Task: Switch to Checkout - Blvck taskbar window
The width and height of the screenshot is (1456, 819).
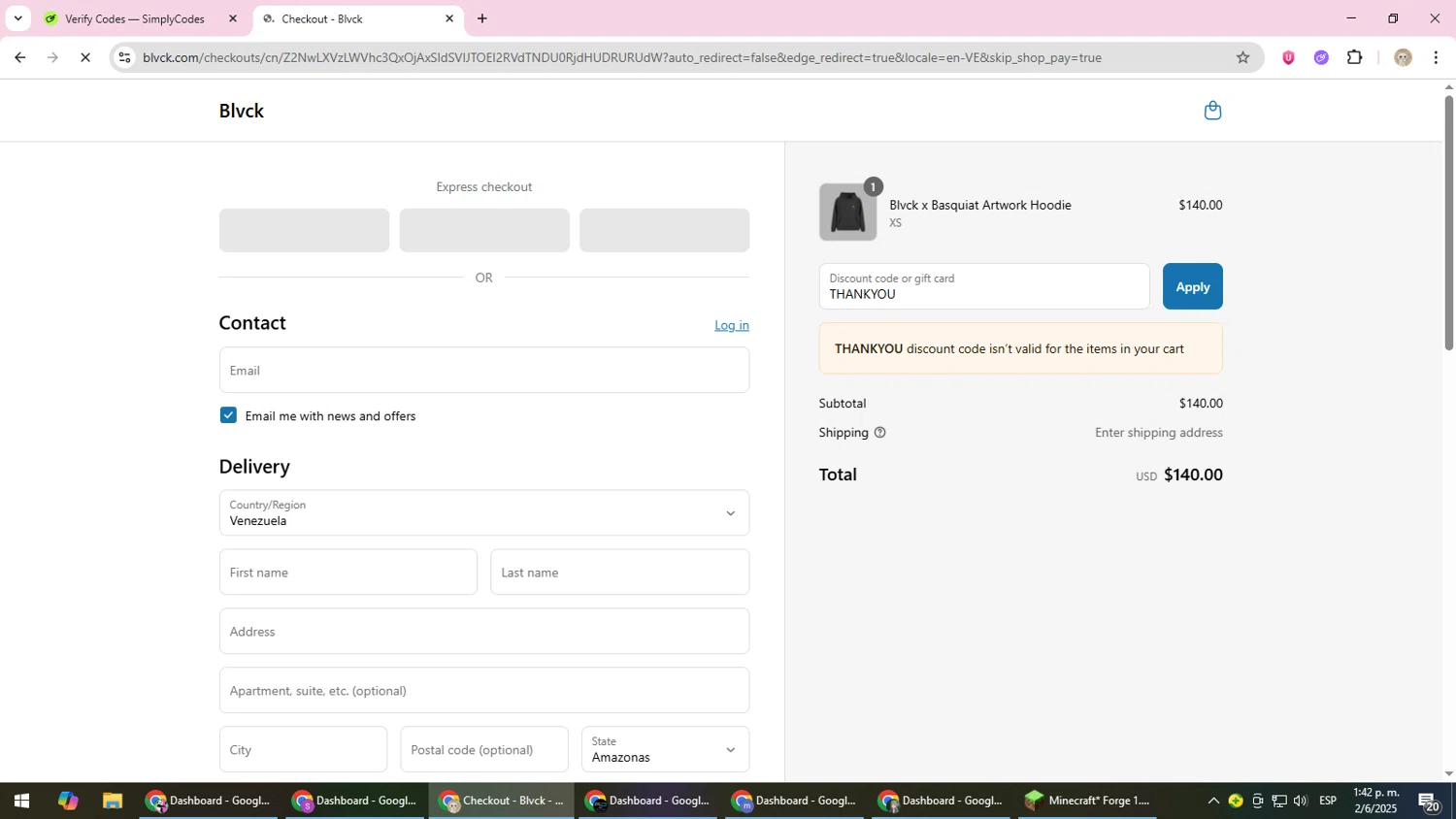Action: [x=502, y=801]
